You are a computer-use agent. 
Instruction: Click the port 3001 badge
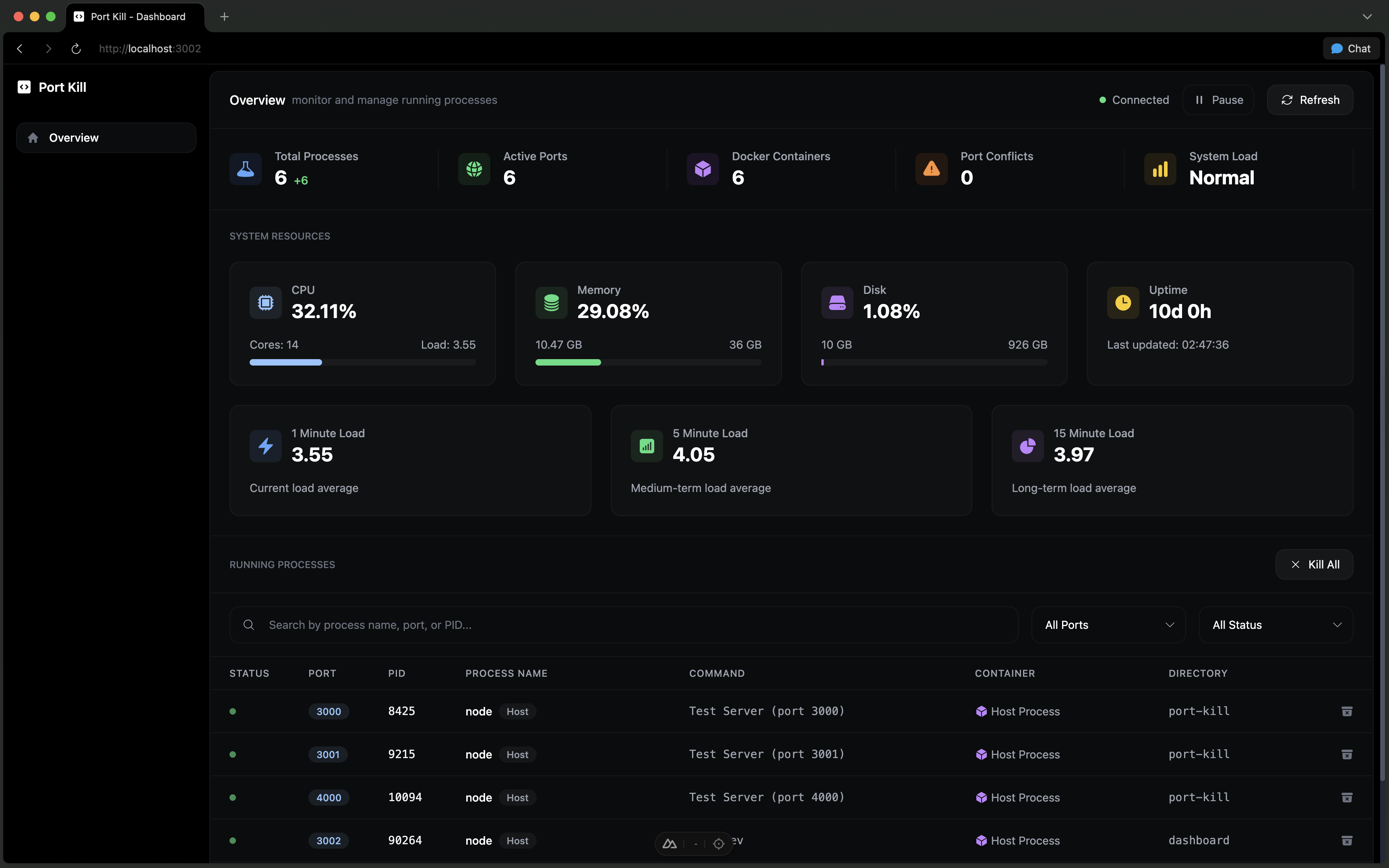tap(328, 754)
